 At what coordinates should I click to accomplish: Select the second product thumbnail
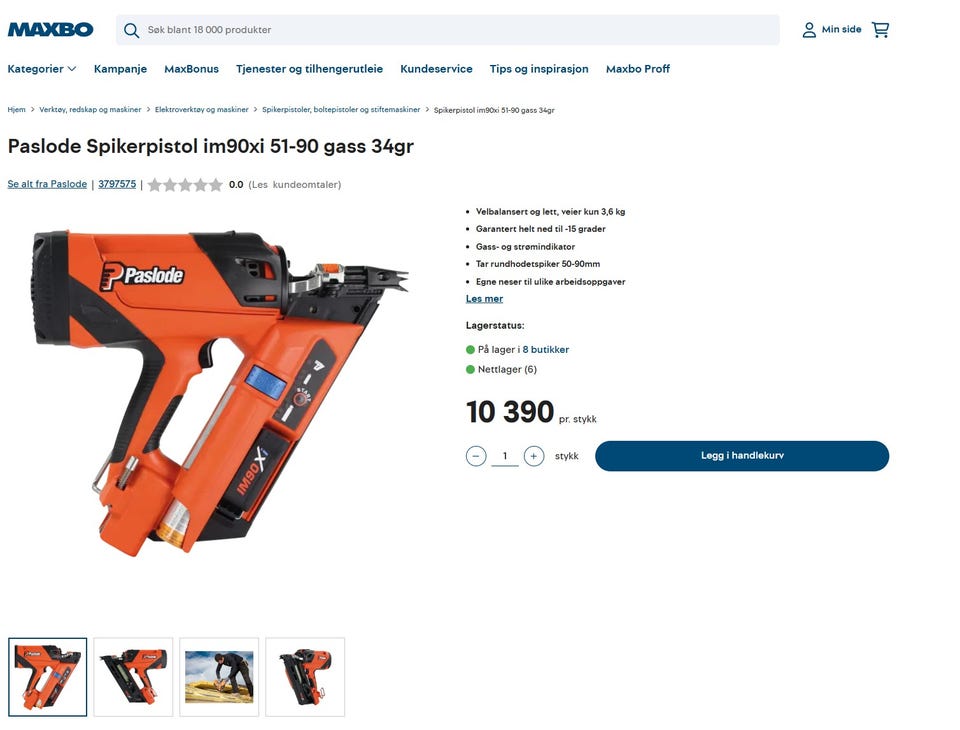pos(133,677)
